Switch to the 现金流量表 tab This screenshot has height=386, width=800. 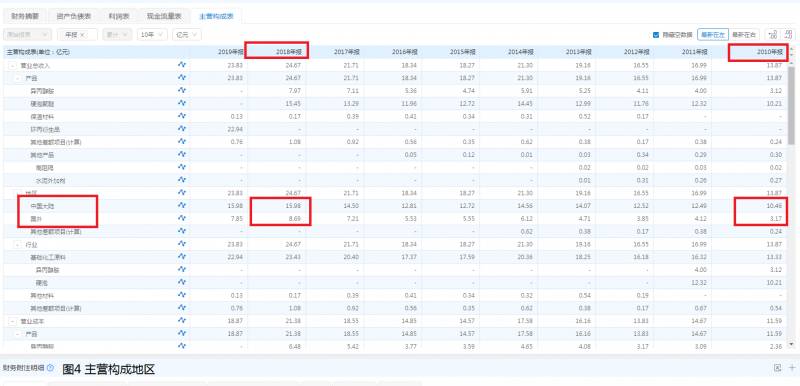point(164,16)
